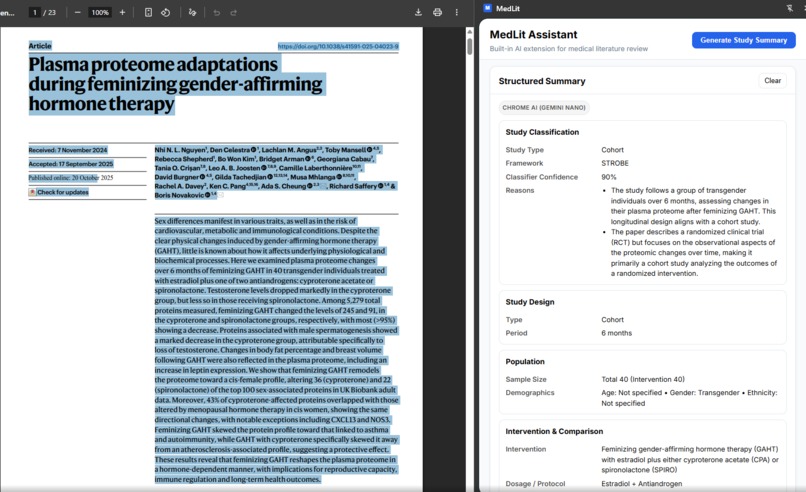
Task: Print the PDF document
Action: tap(437, 12)
